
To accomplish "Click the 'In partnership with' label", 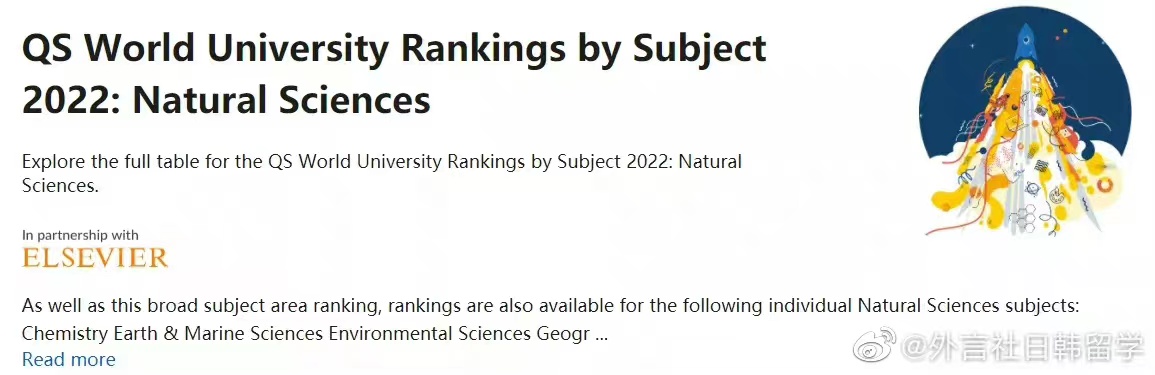I will point(80,236).
